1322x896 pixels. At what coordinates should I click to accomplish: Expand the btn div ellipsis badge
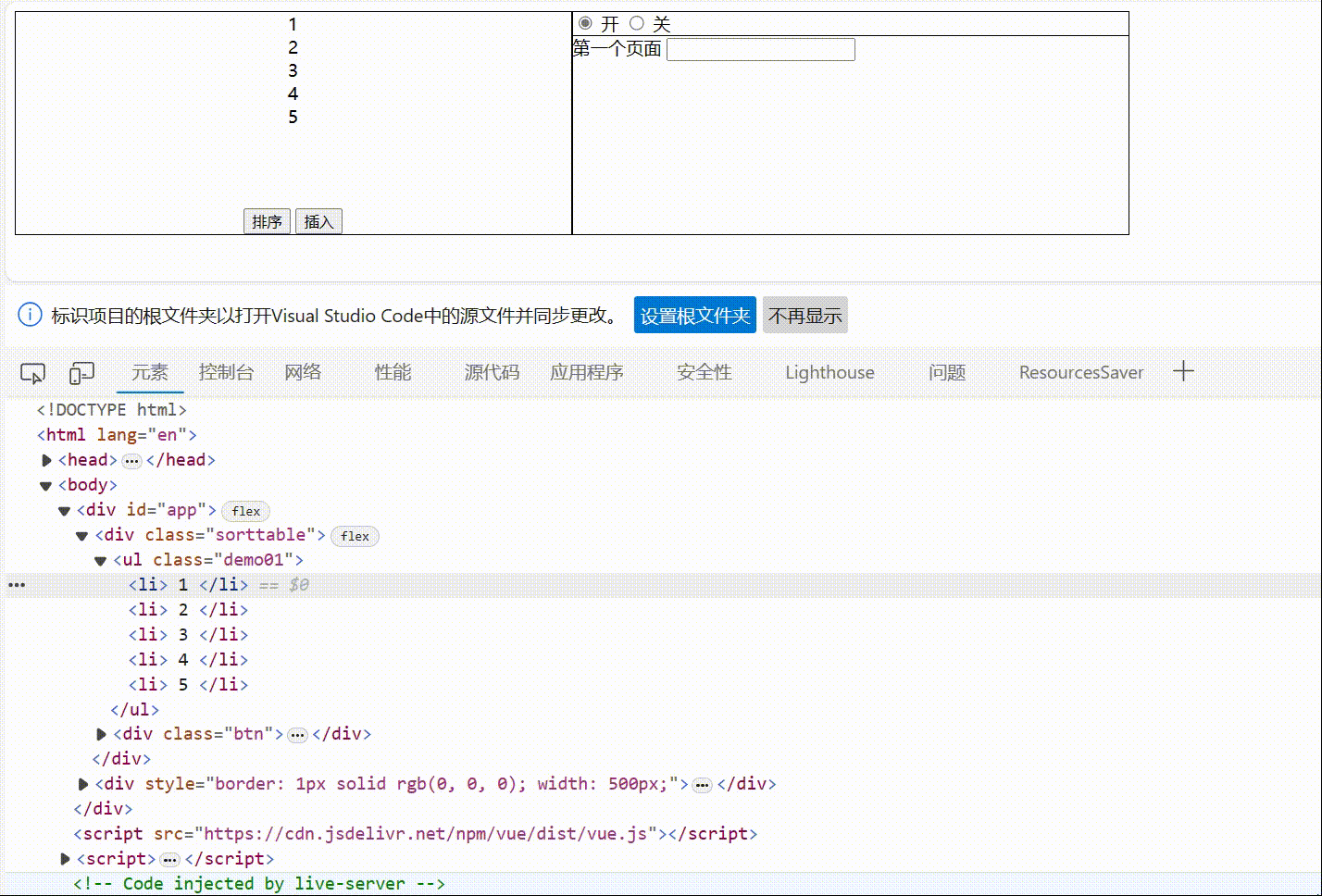297,735
